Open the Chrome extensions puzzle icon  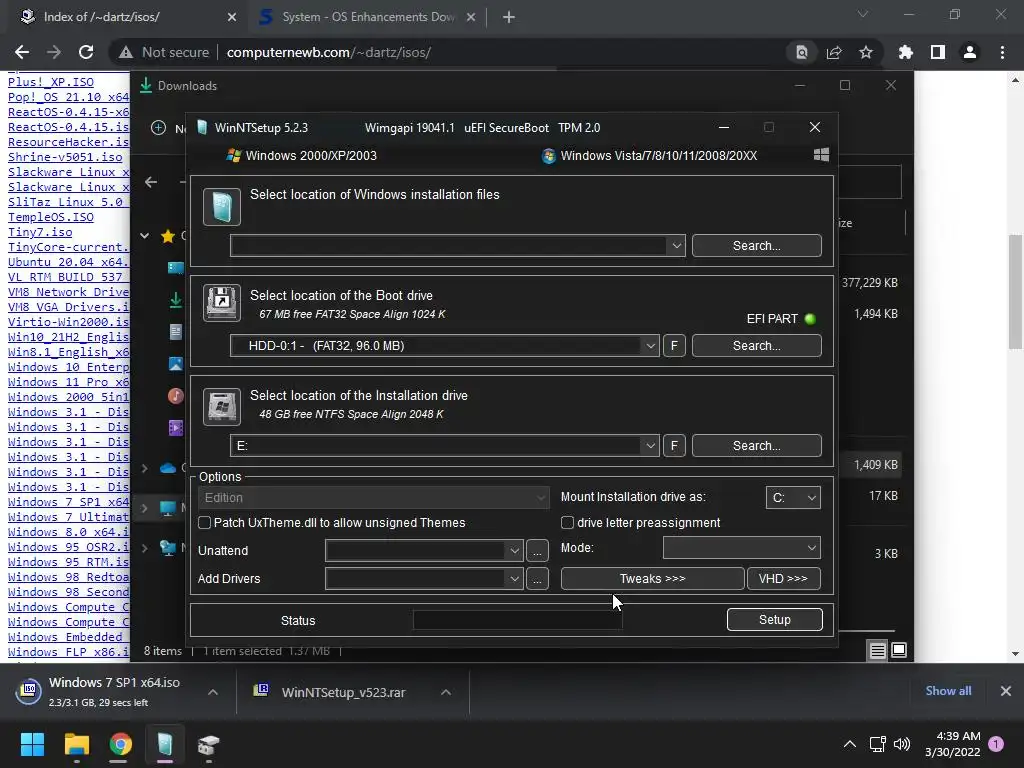pos(905,52)
